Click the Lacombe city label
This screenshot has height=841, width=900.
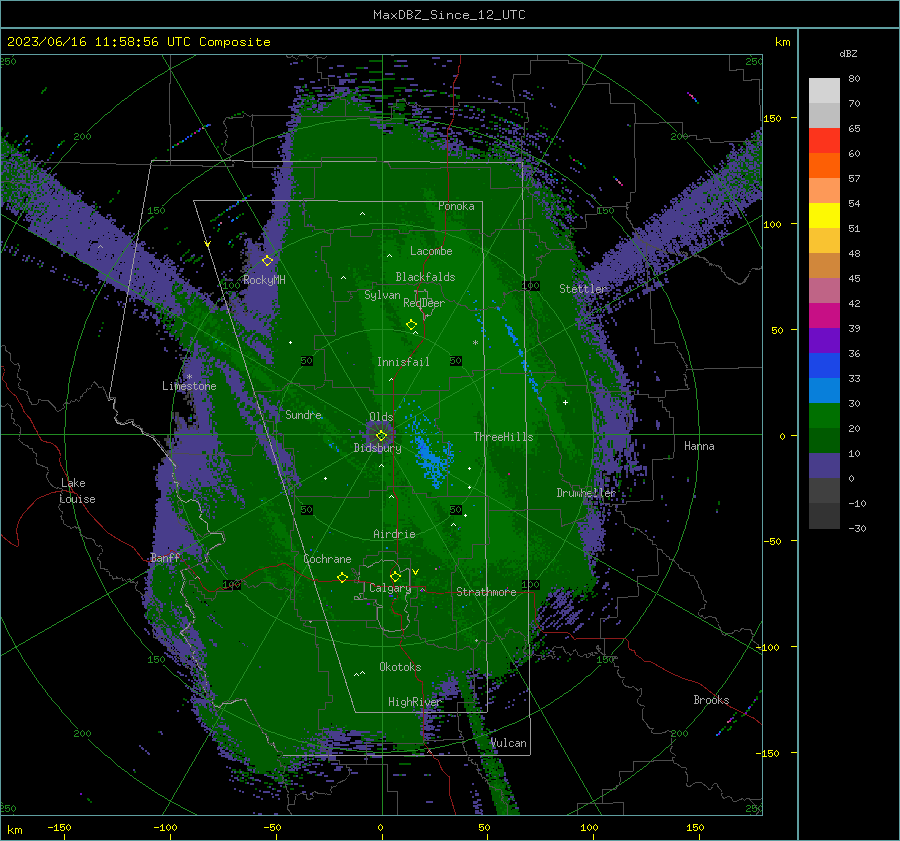point(431,251)
